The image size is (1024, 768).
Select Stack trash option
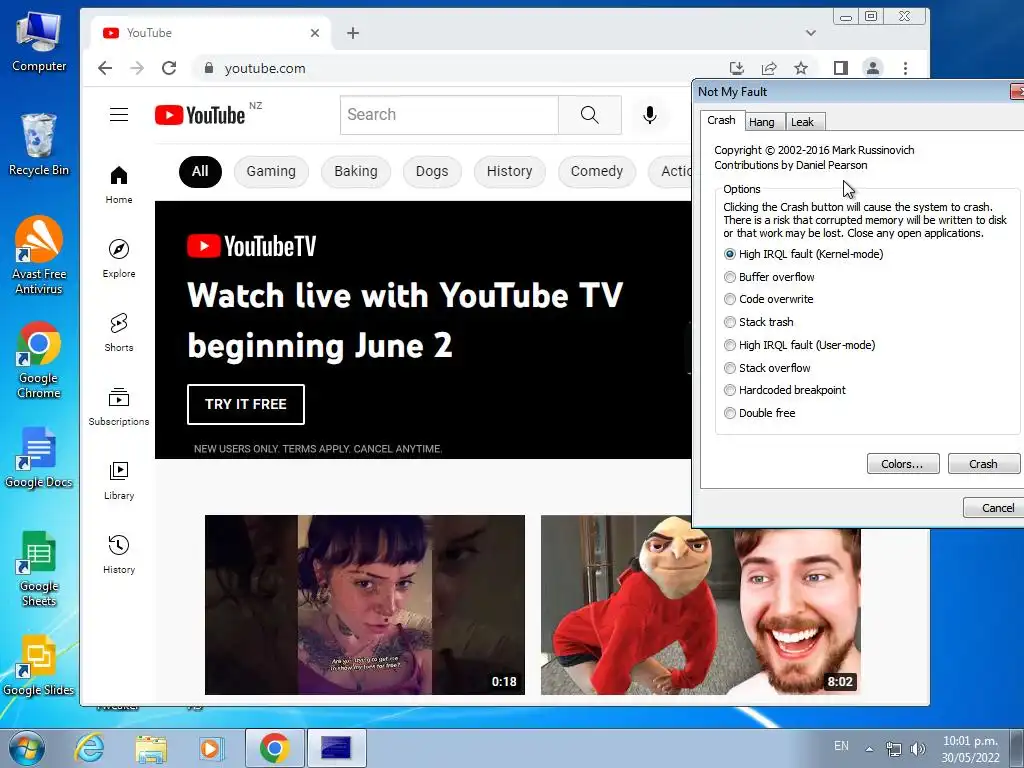pyautogui.click(x=759, y=322)
